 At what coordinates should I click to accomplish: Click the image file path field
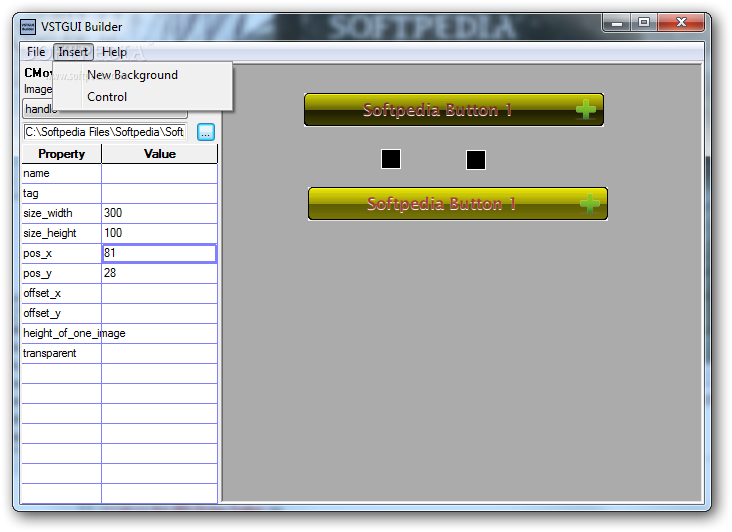(x=105, y=132)
